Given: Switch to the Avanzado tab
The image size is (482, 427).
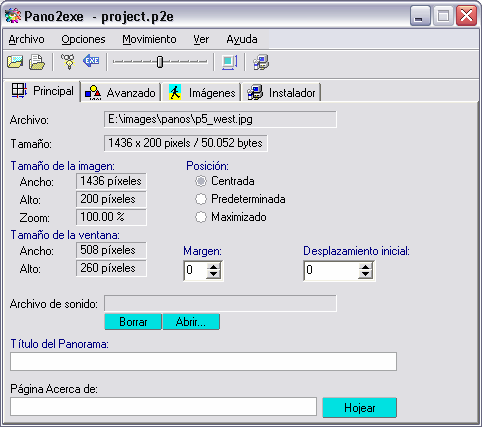Looking at the screenshot, I should point(121,93).
